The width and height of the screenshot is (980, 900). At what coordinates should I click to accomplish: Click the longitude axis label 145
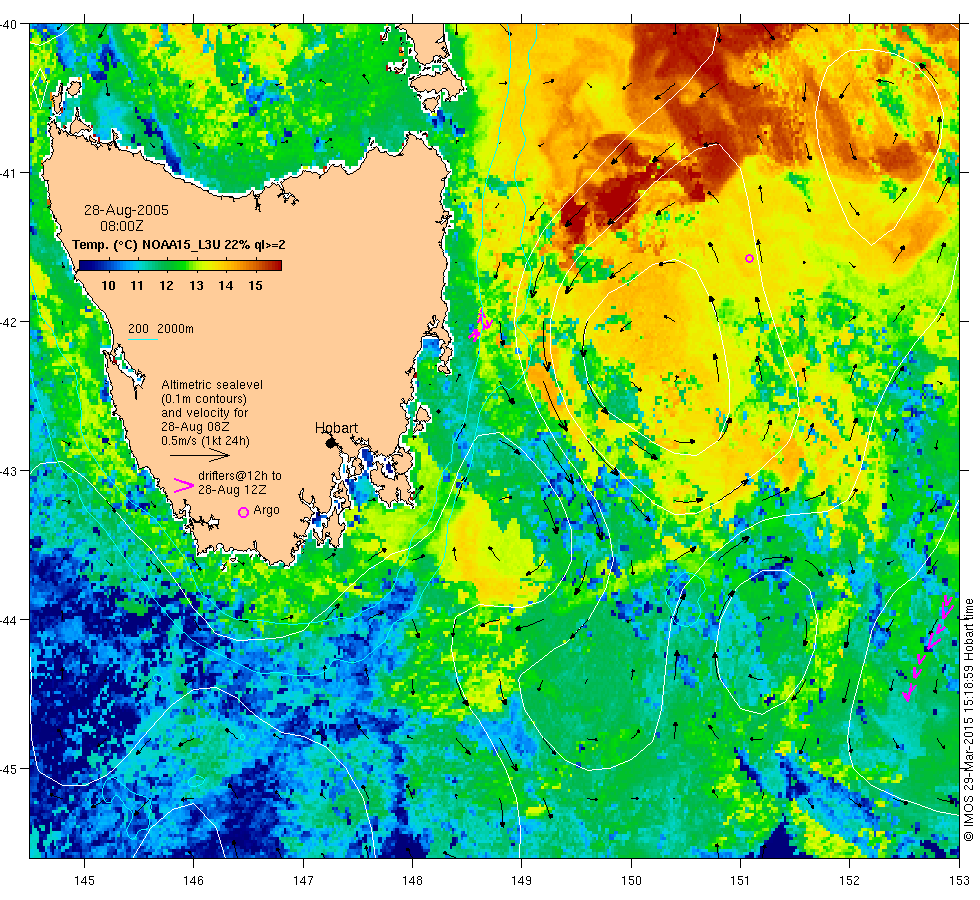84,881
